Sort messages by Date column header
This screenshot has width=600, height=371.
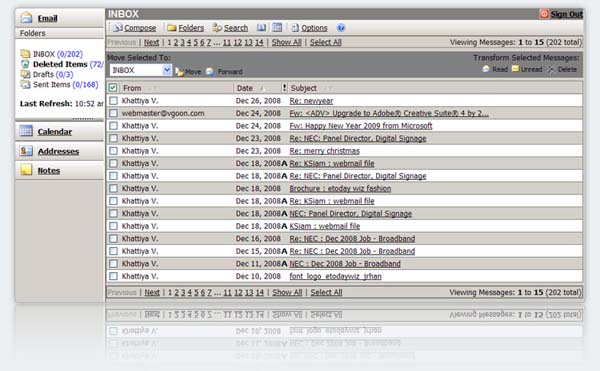click(x=245, y=88)
